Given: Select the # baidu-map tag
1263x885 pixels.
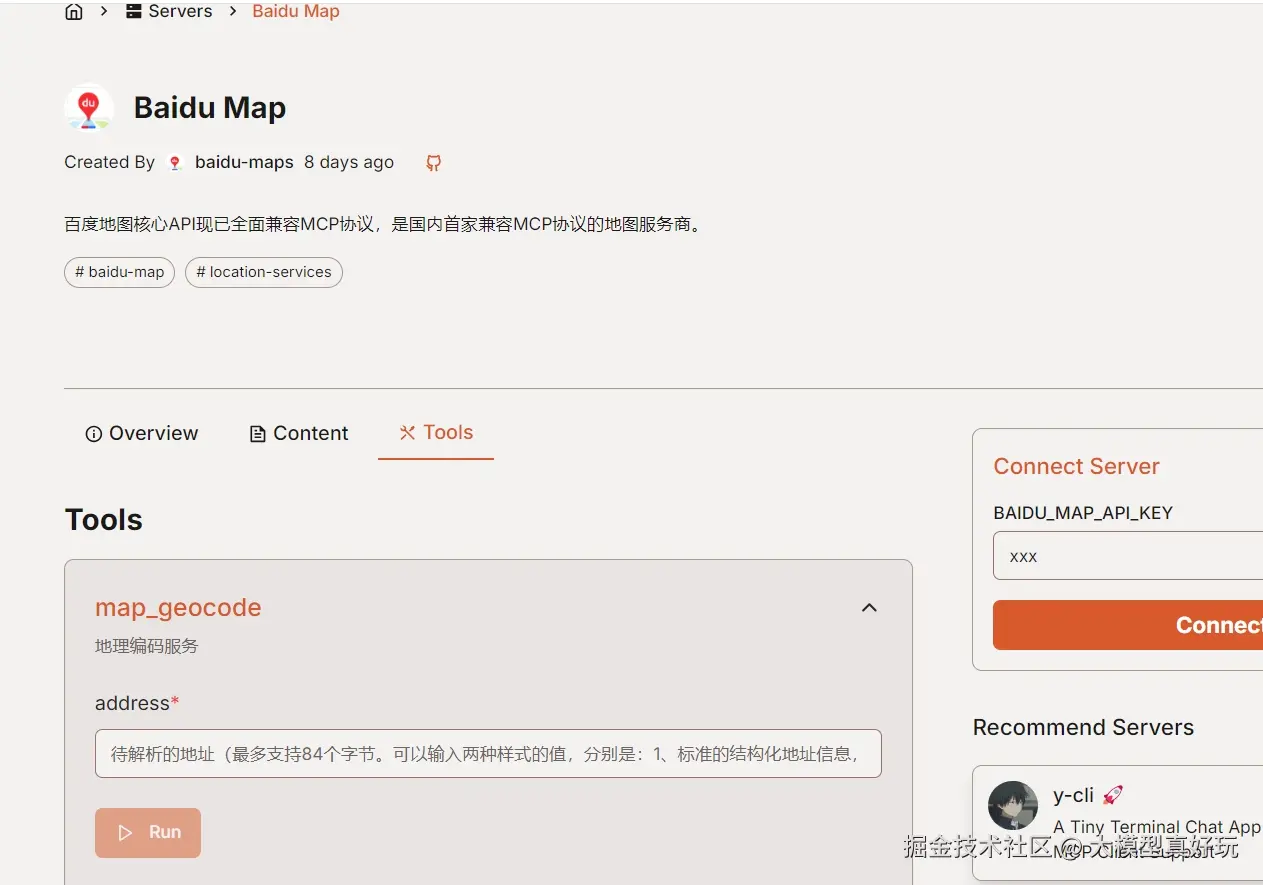Looking at the screenshot, I should tap(120, 272).
